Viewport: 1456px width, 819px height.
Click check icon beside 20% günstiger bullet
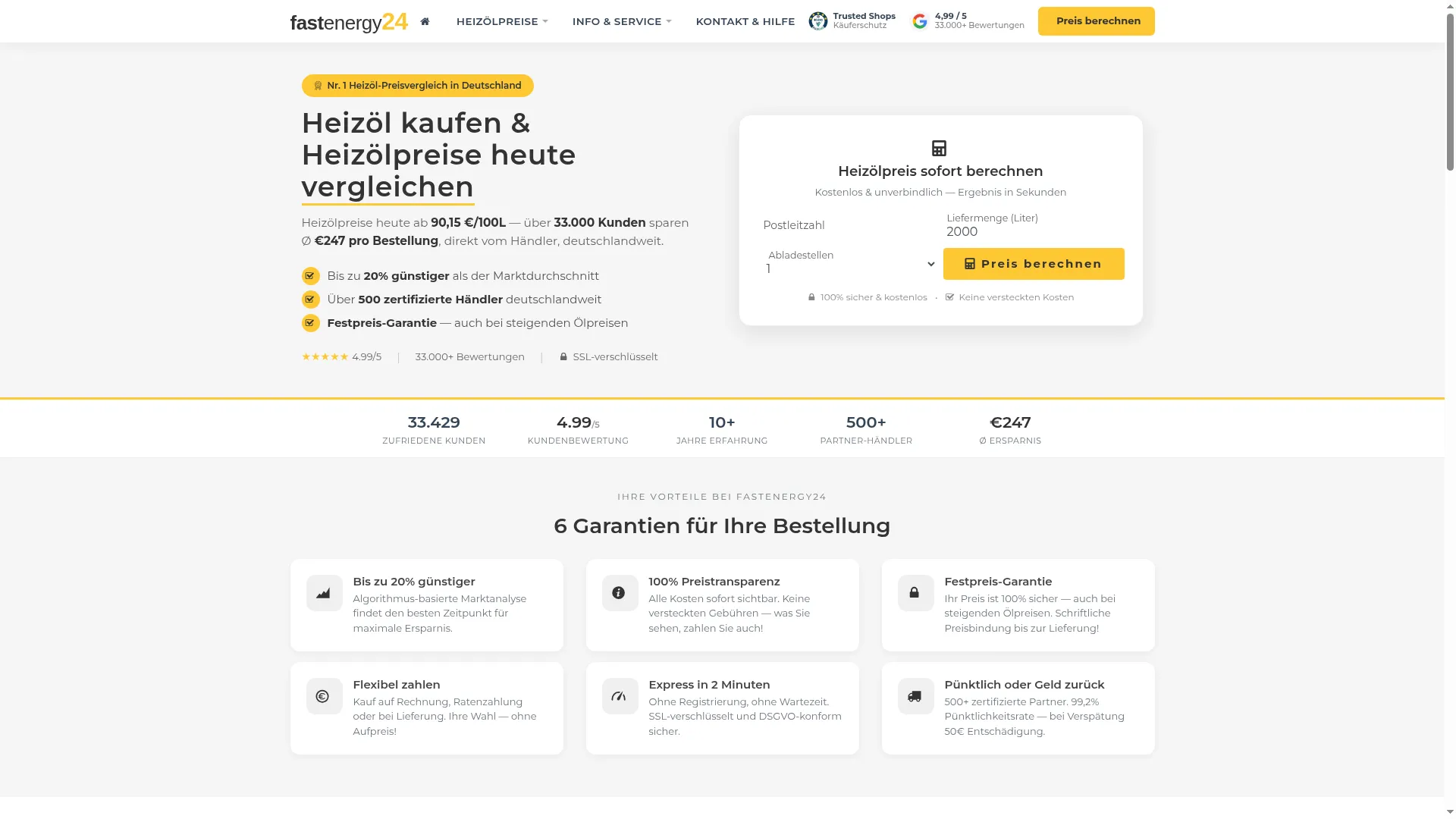310,275
